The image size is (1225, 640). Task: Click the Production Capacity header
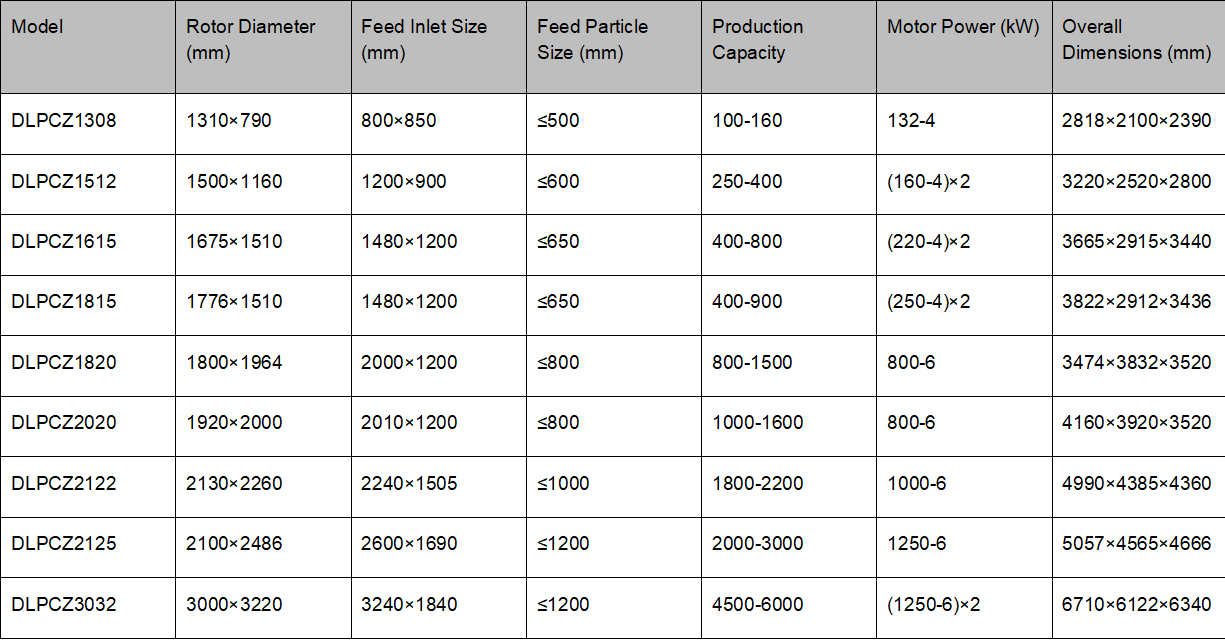coord(789,47)
